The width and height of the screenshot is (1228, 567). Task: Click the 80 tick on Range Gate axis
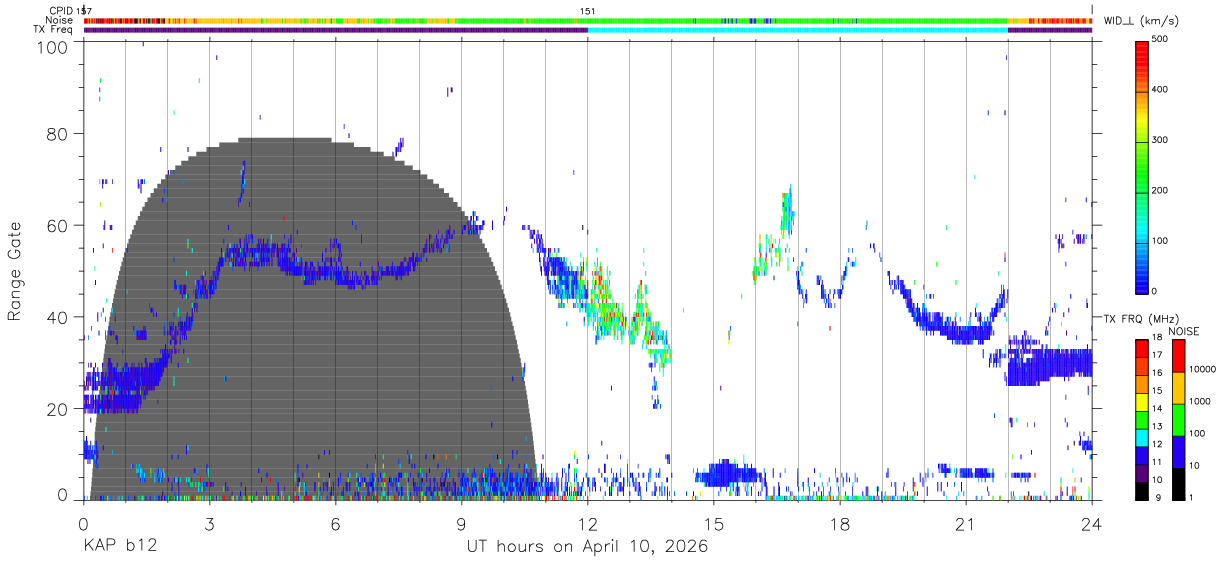(56, 134)
